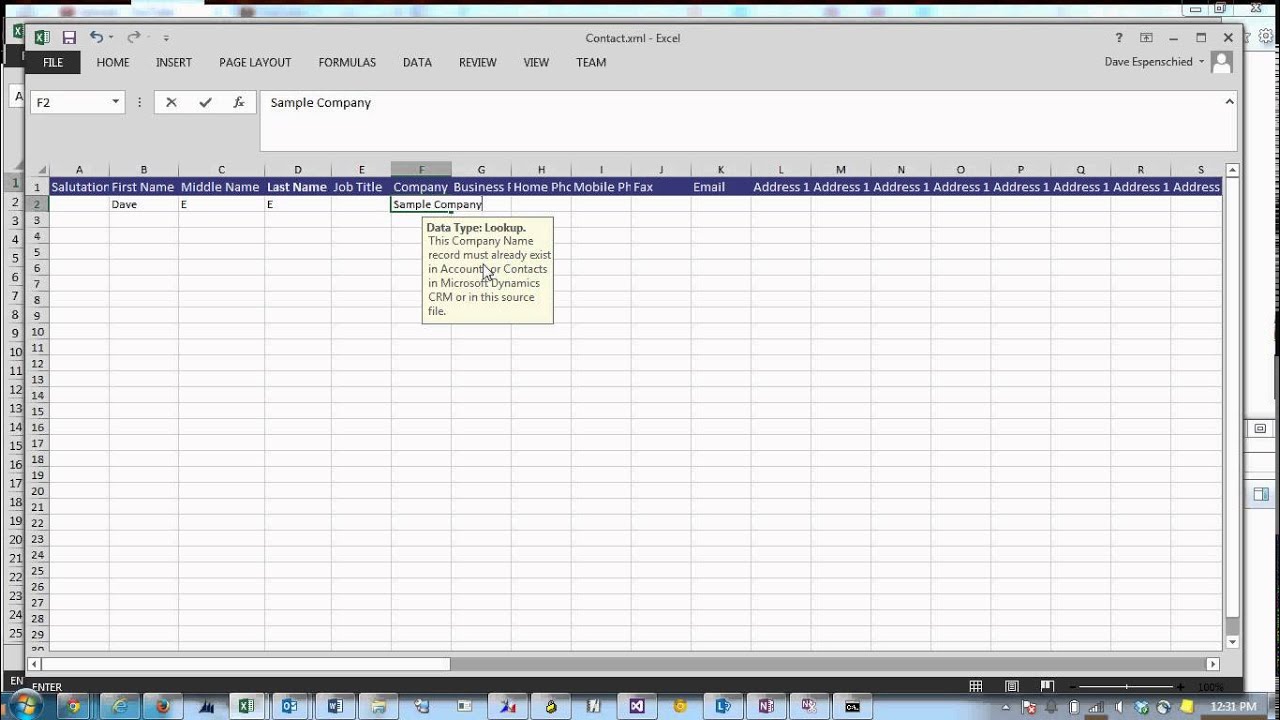Open Lync from the taskbar
This screenshot has width=1280, height=720.
pyautogui.click(x=723, y=706)
